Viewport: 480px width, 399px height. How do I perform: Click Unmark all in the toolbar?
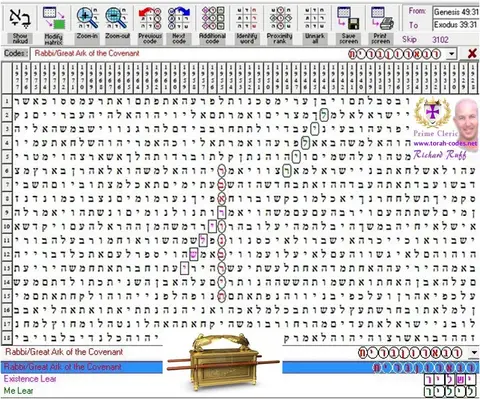(x=315, y=25)
